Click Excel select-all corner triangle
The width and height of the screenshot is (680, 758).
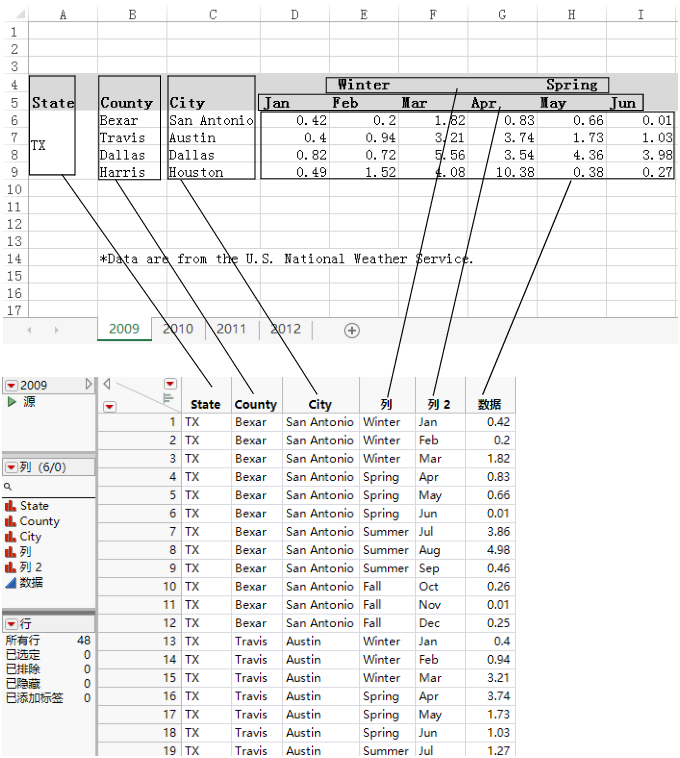(20, 15)
